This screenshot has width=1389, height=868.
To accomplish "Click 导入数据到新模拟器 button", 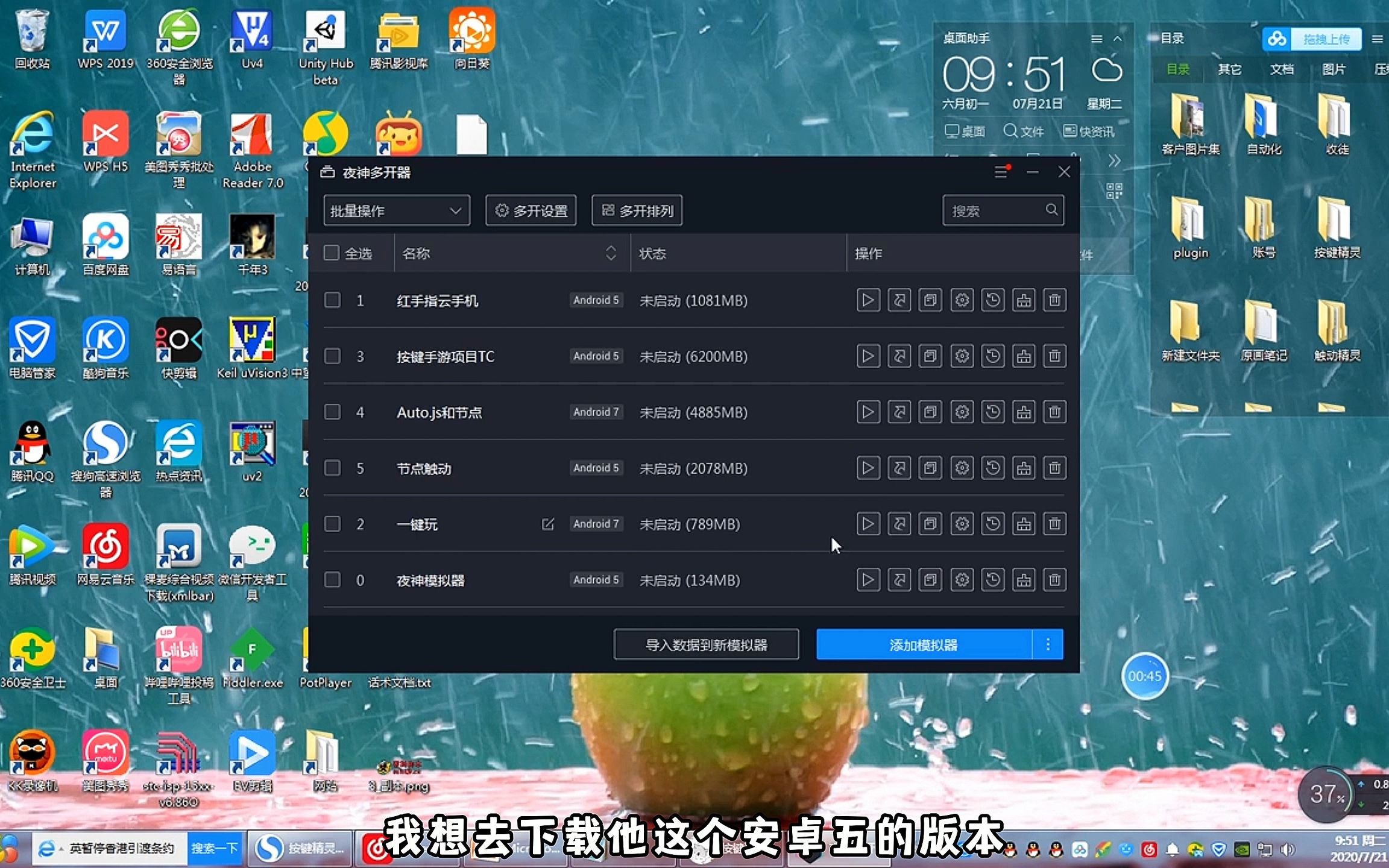I will tap(705, 644).
